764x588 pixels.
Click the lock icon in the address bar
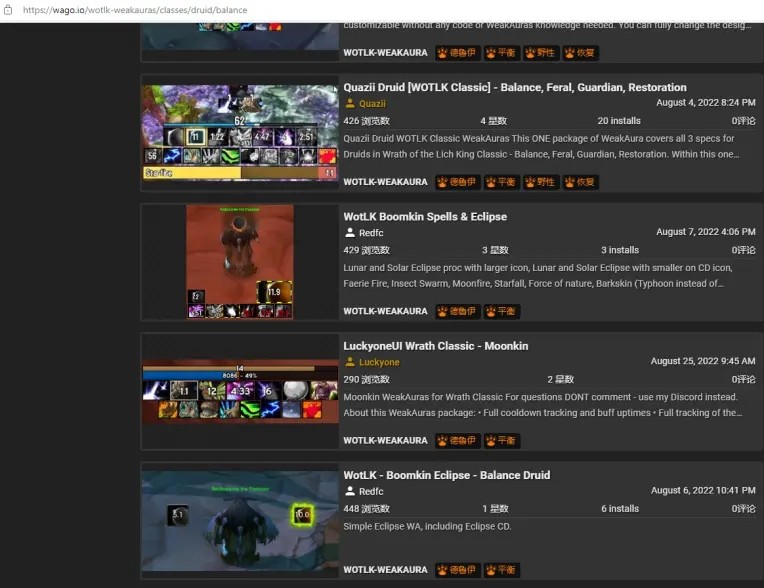8,10
